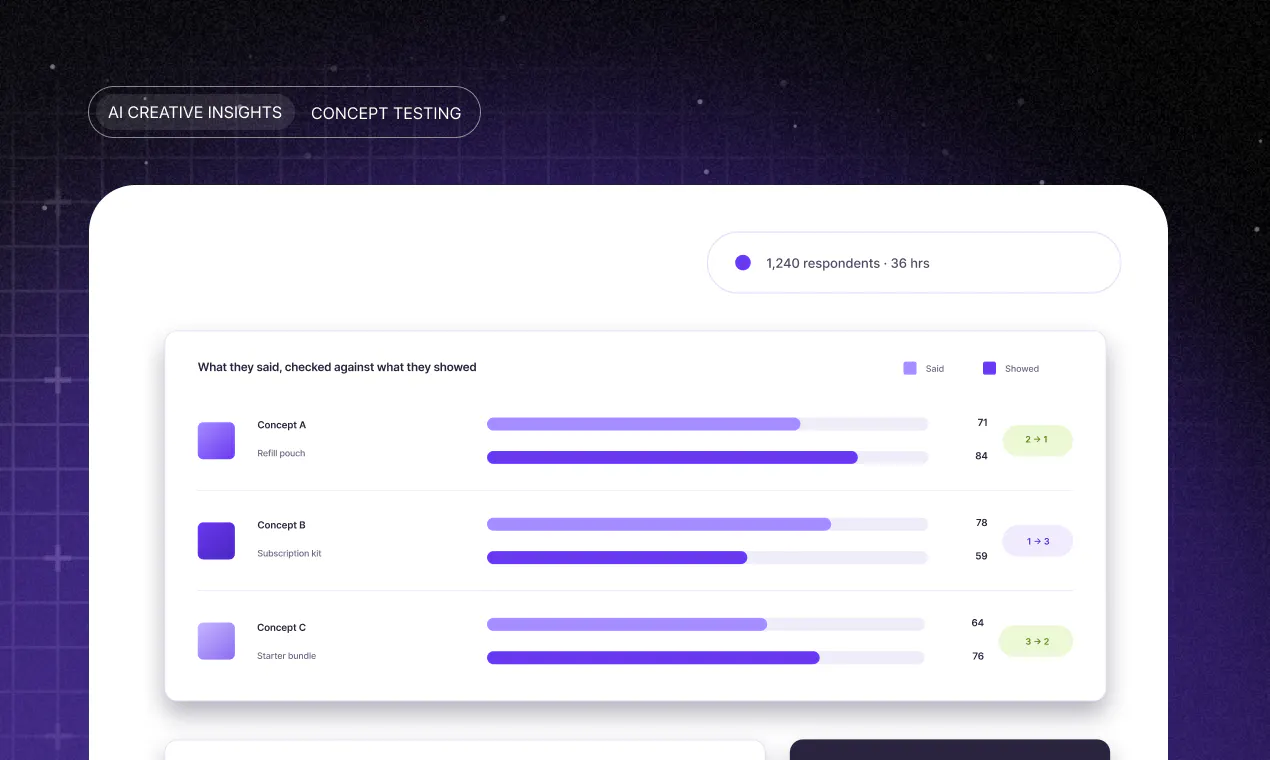The height and width of the screenshot is (760, 1270).
Task: Click the value 71 for Concept A
Action: (x=982, y=423)
